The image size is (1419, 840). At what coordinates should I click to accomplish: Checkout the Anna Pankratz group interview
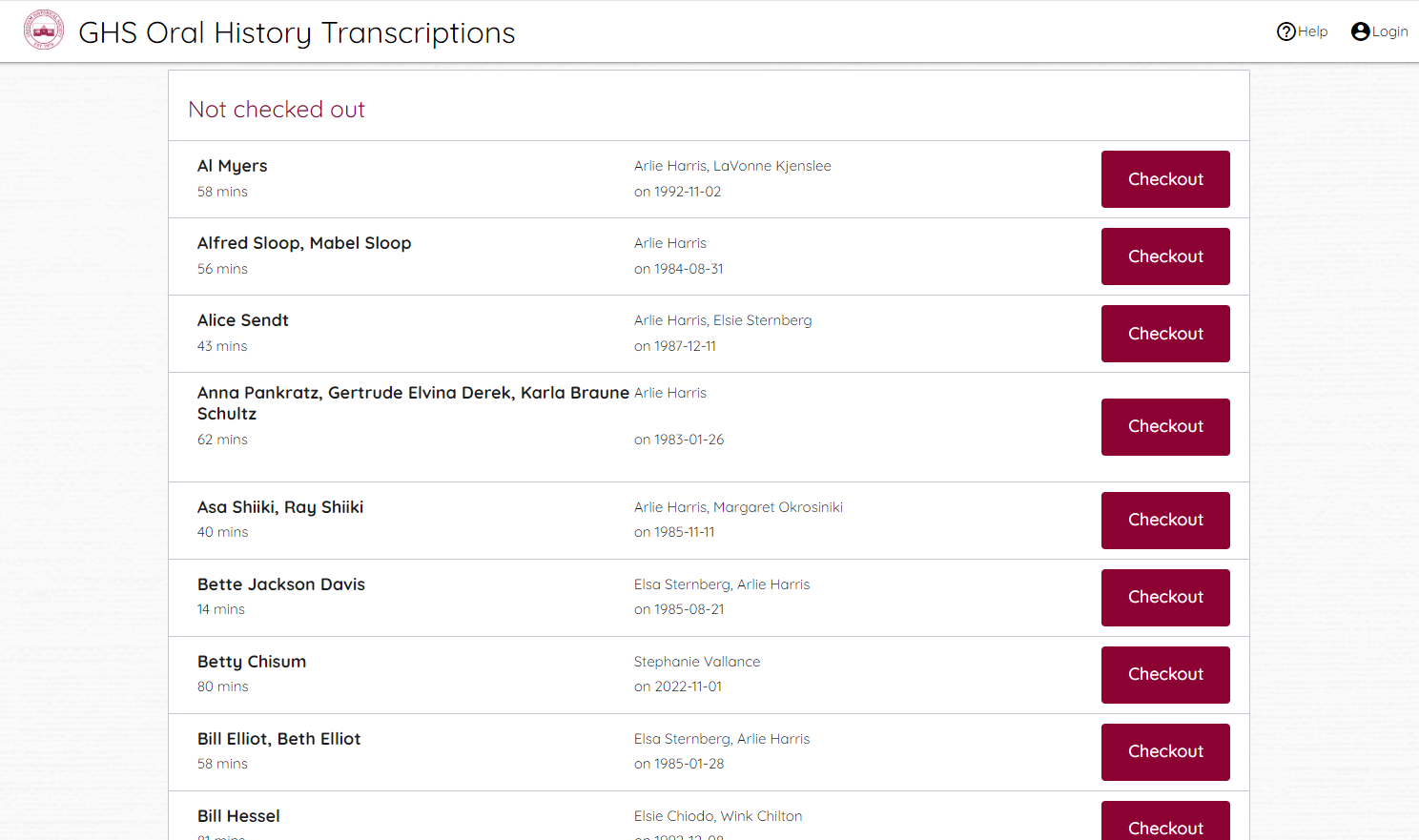pyautogui.click(x=1164, y=426)
